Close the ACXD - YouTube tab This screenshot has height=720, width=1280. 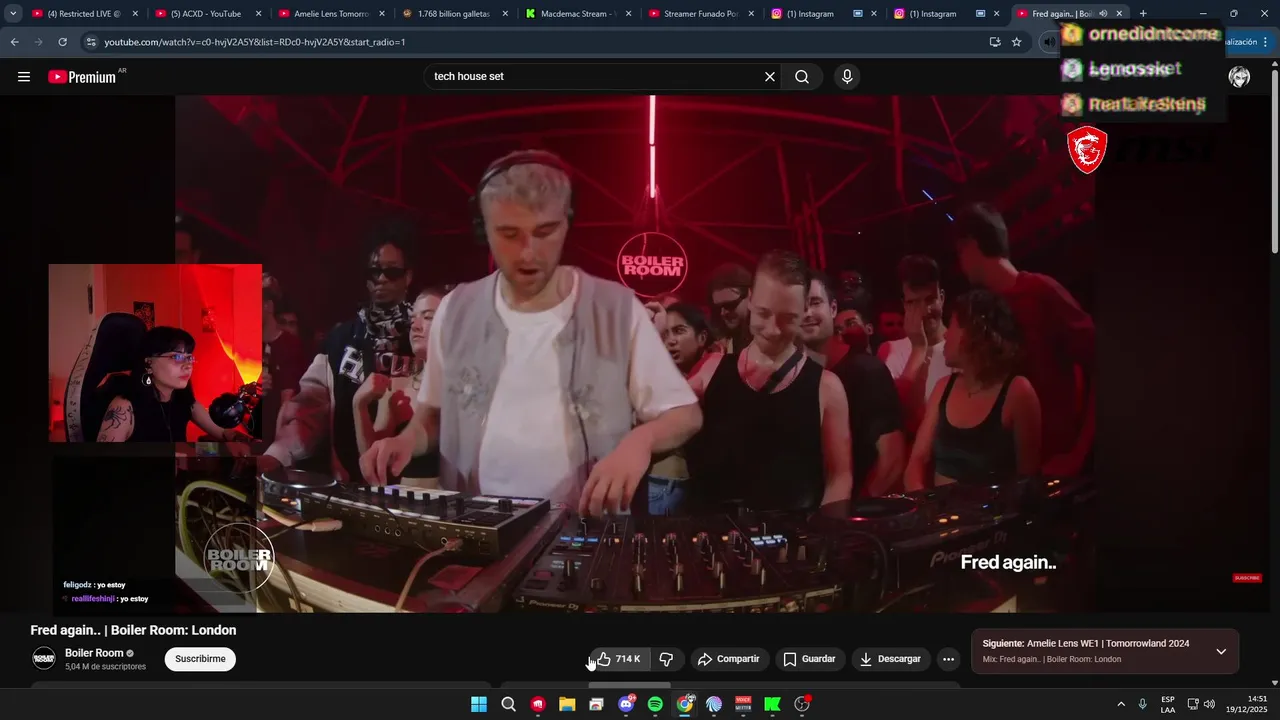click(x=258, y=14)
